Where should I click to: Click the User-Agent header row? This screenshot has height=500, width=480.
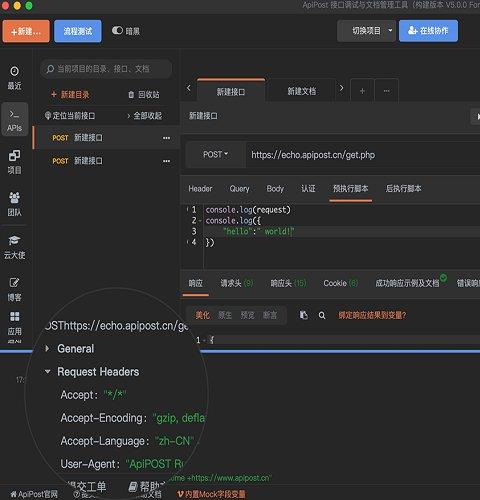[x=122, y=464]
